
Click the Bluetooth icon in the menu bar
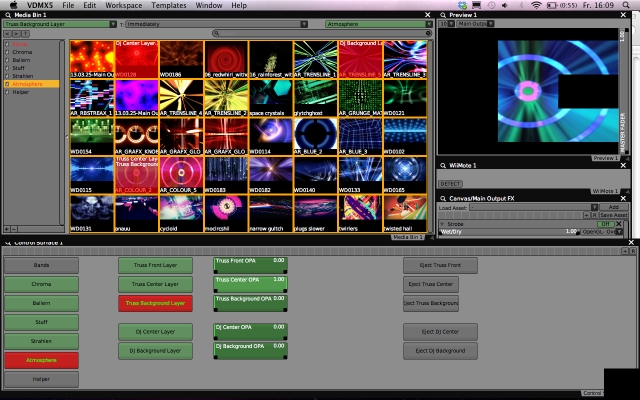click(x=521, y=5)
